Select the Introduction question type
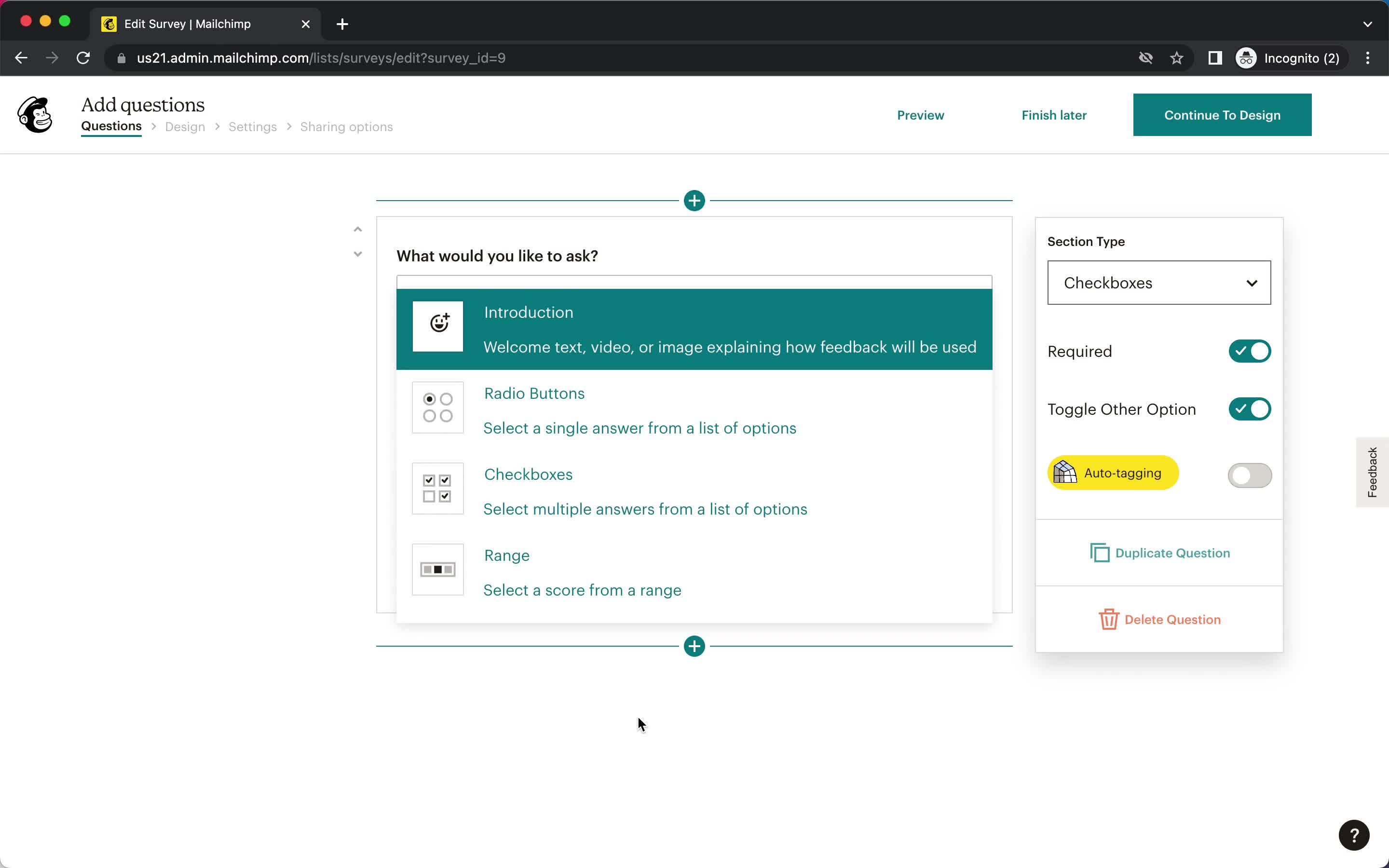1389x868 pixels. click(x=694, y=329)
